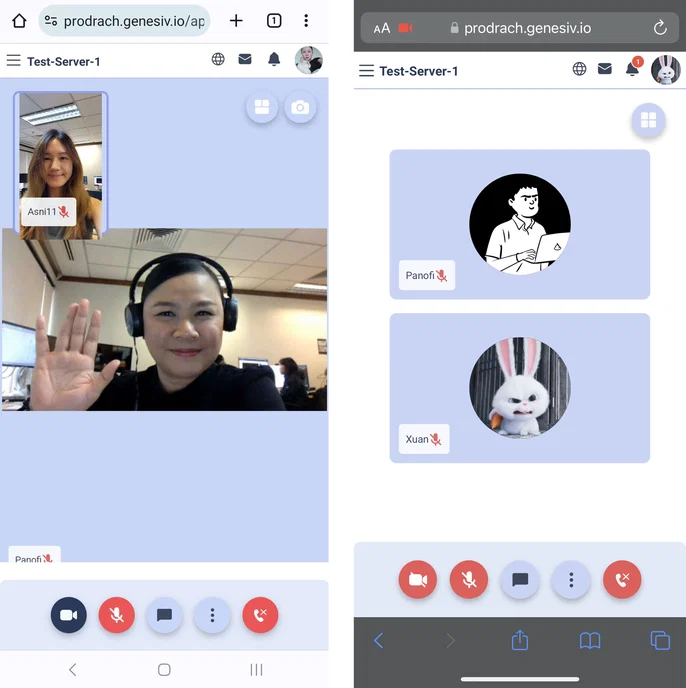Tap Android recent apps button
686x688 pixels.
pyautogui.click(x=256, y=670)
